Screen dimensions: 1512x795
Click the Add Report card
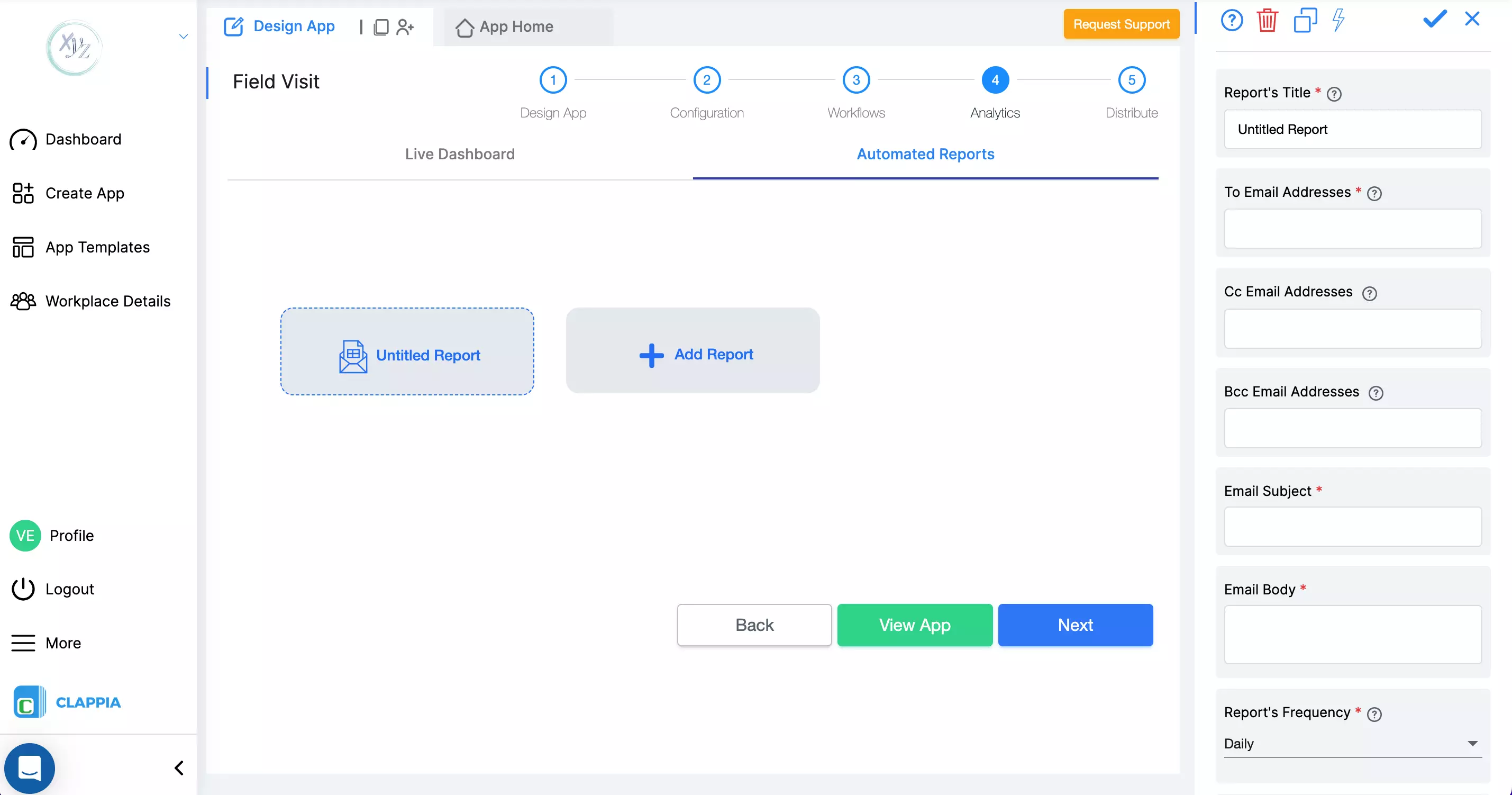pos(693,350)
